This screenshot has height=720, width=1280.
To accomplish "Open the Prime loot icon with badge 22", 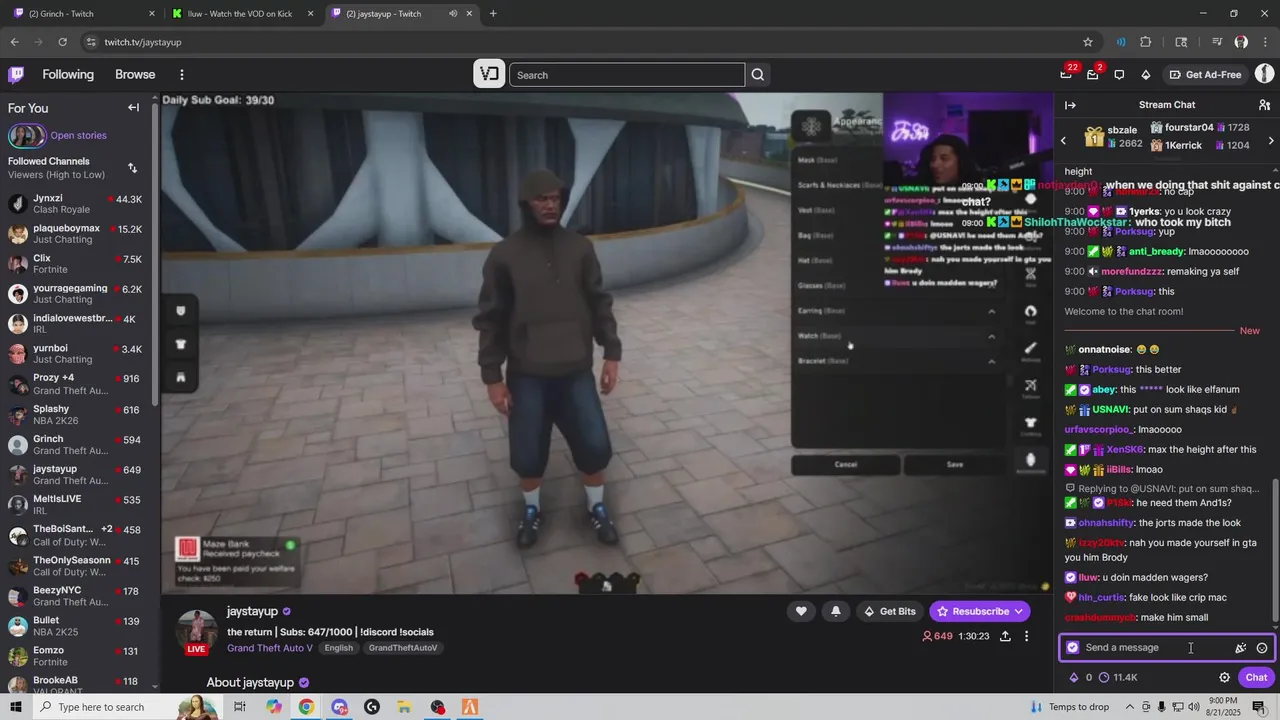I will click(x=1067, y=75).
